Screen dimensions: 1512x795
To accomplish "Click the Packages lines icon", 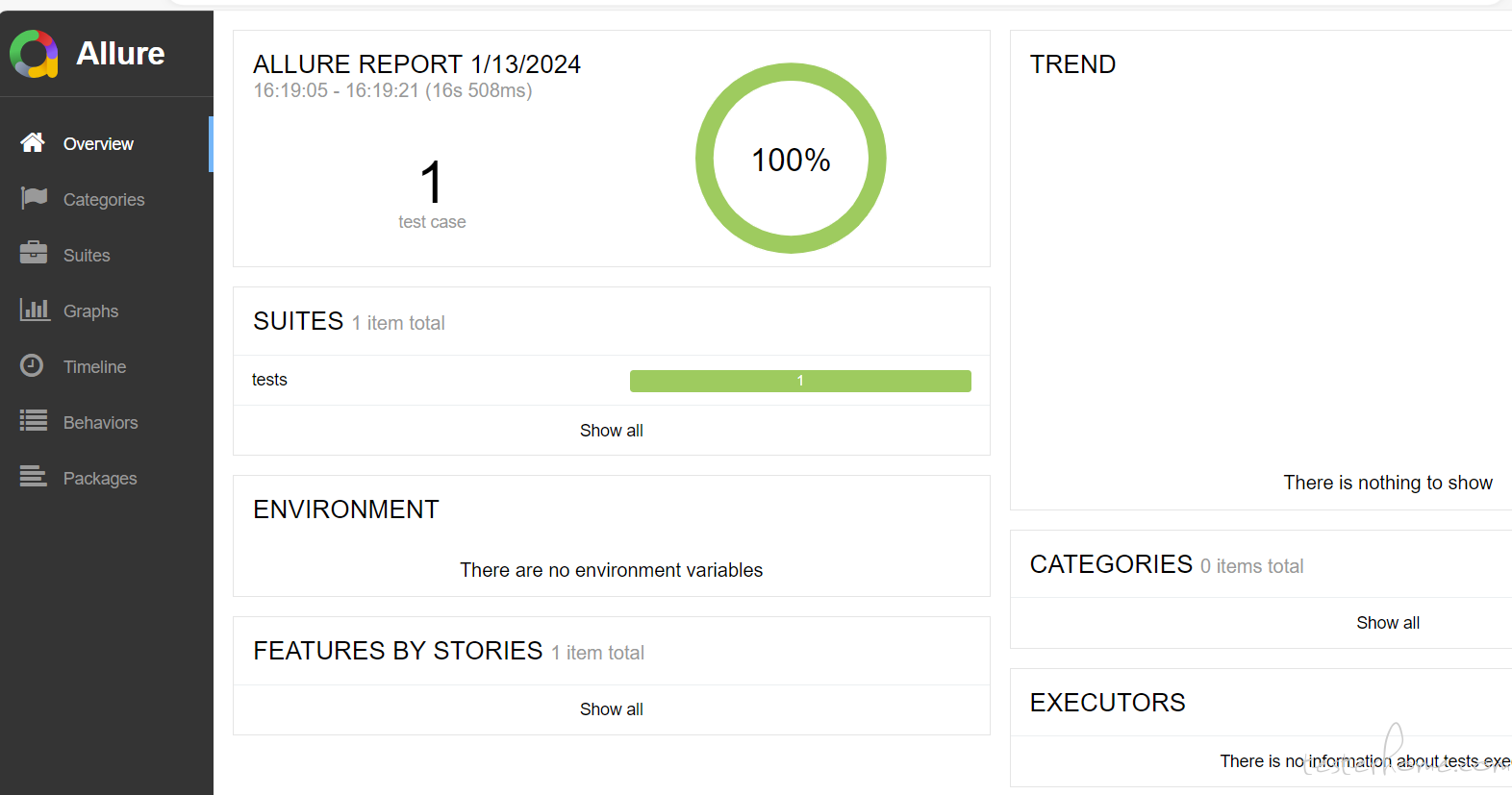I will pyautogui.click(x=34, y=476).
